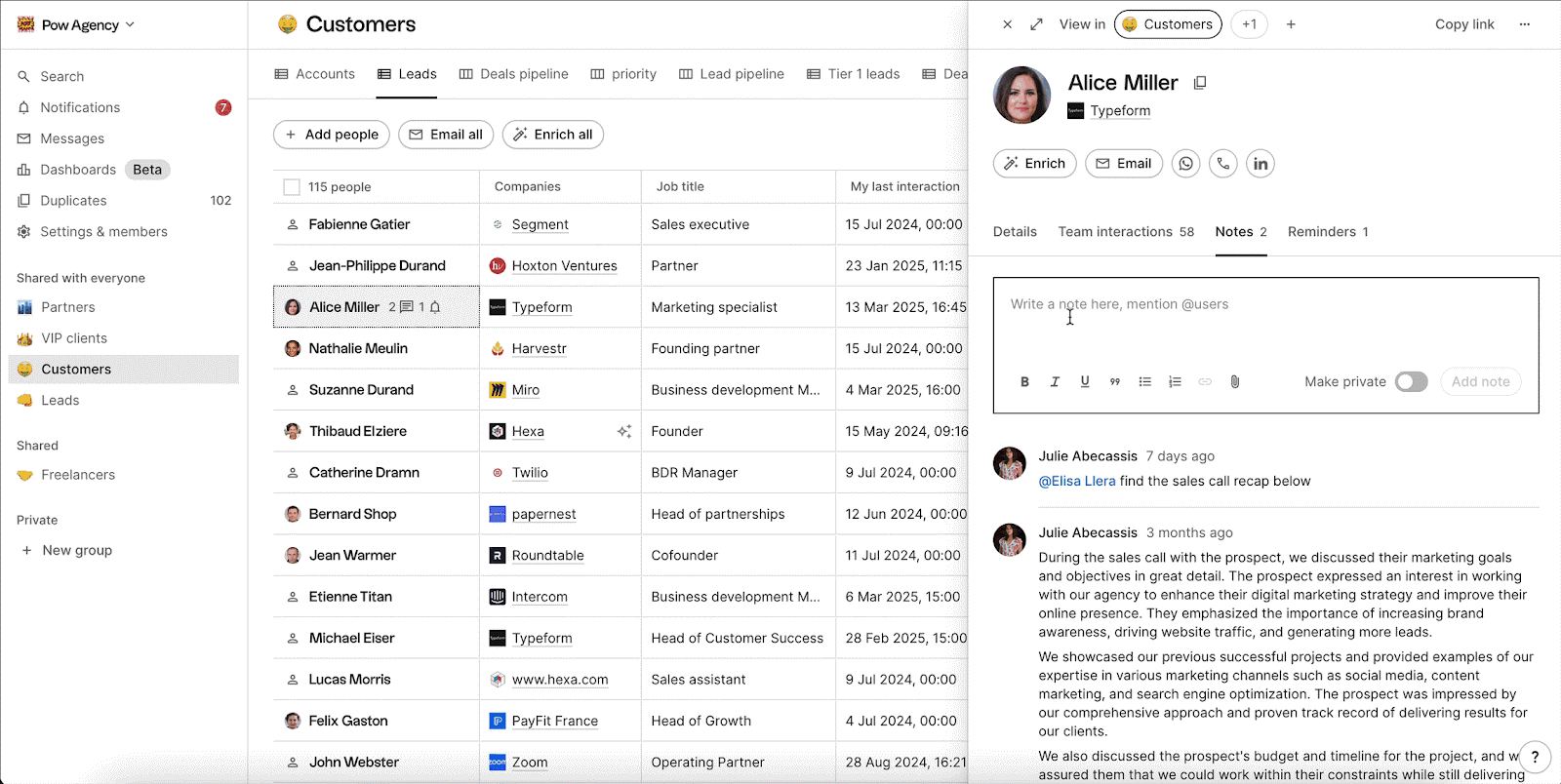Open Details tab of contact
The width and height of the screenshot is (1561, 784).
(1015, 232)
